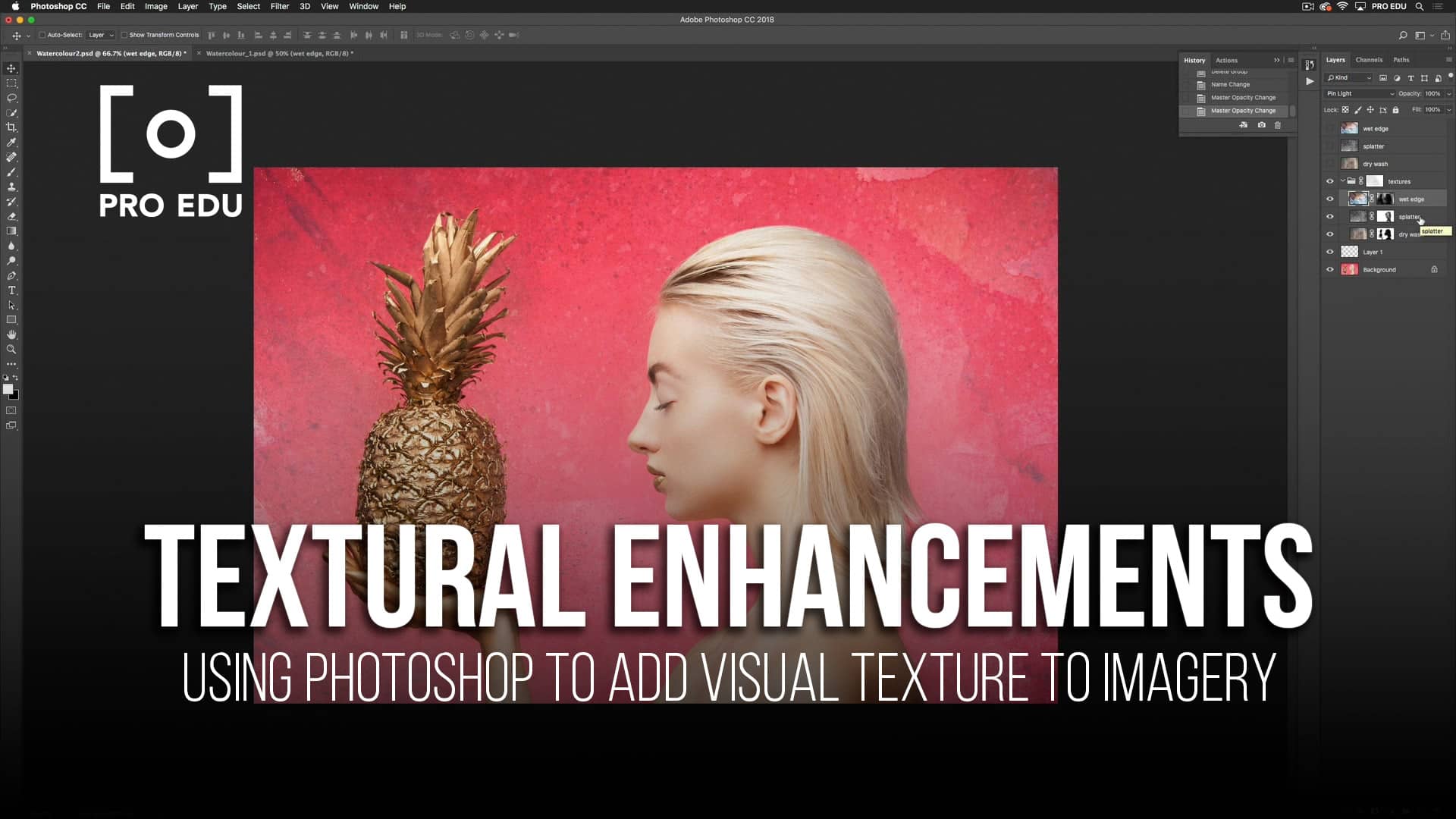1456x819 pixels.
Task: Click the Lock transparent pixels button
Action: pos(1345,109)
